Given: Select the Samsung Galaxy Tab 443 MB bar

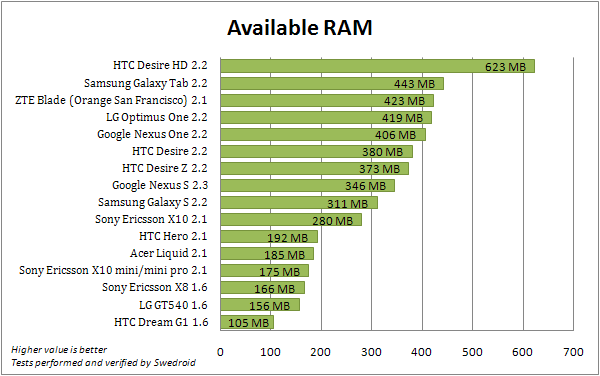Looking at the screenshot, I should 332,83.
